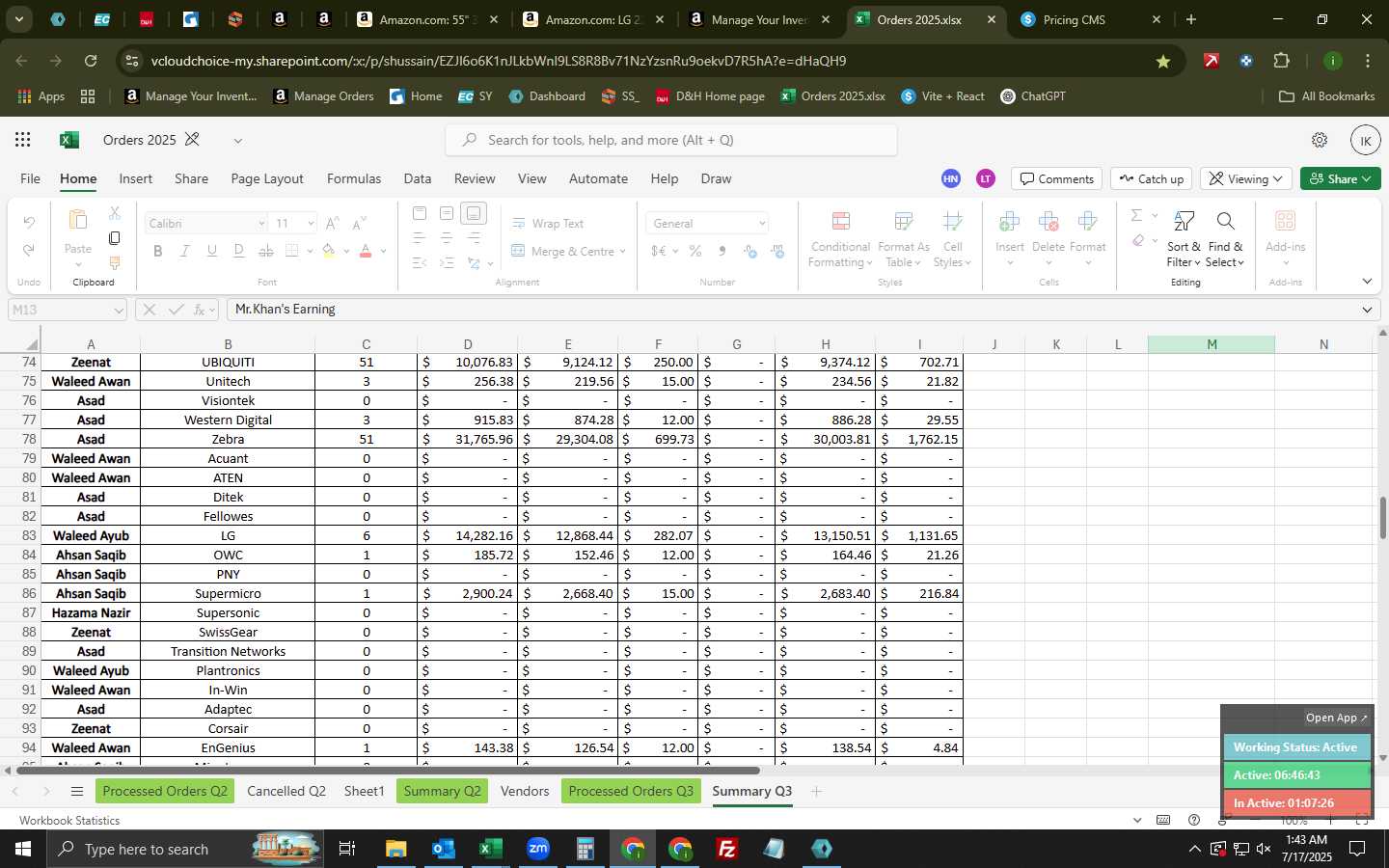
Task: Expand the formula bar chevron
Action: (x=1367, y=310)
